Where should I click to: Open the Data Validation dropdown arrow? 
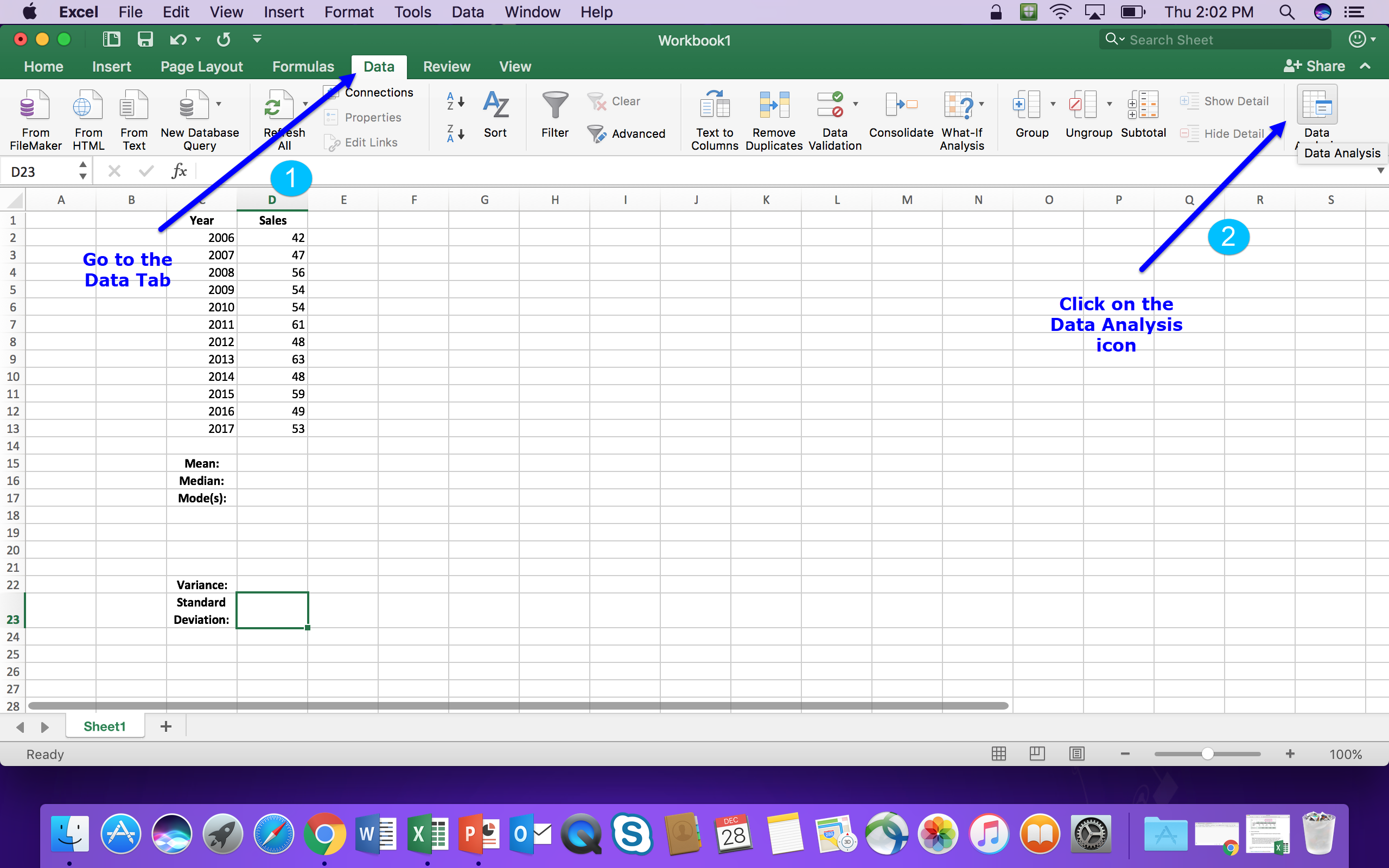[x=856, y=104]
